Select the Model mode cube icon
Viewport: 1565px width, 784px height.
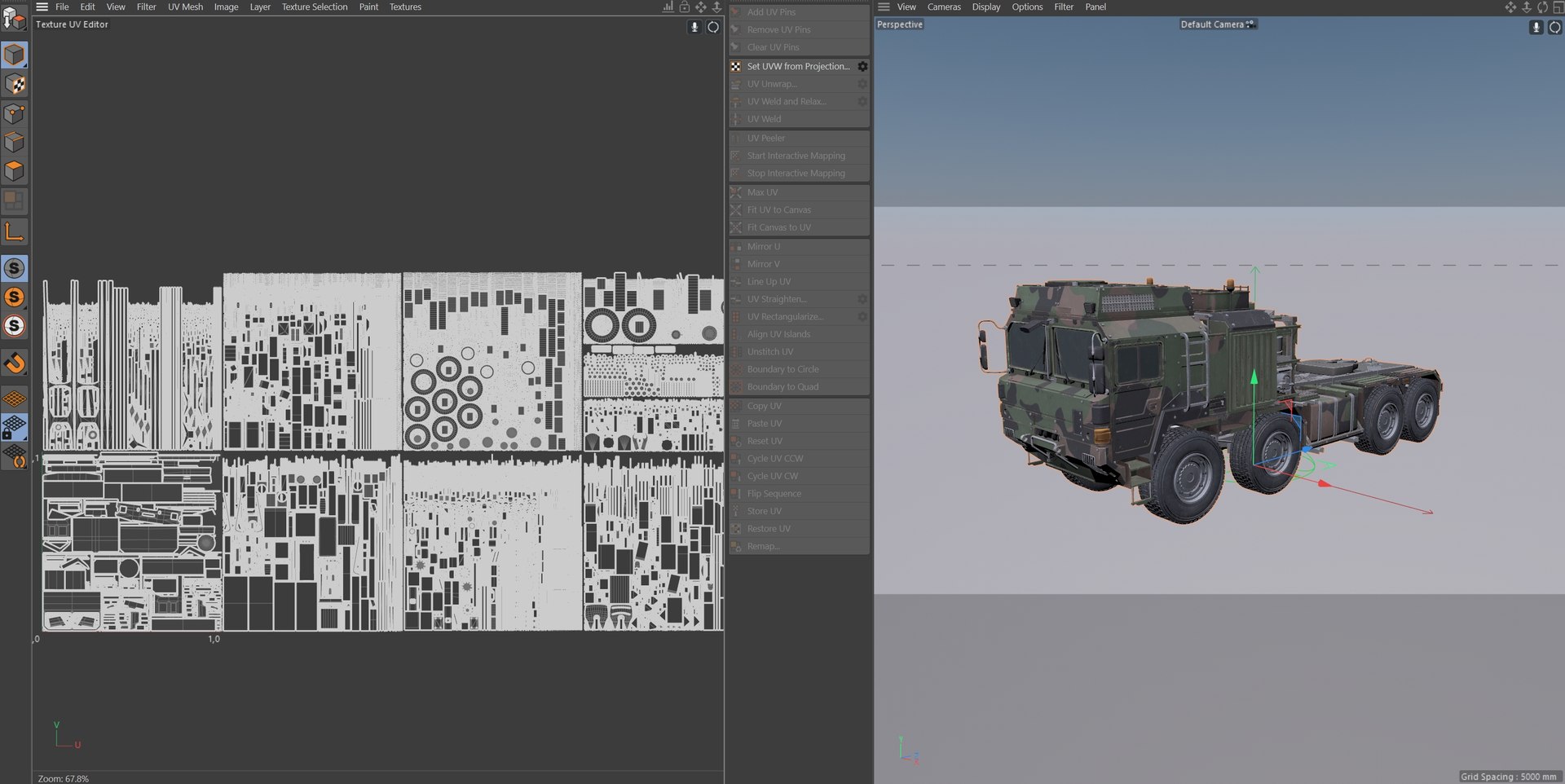pos(14,55)
